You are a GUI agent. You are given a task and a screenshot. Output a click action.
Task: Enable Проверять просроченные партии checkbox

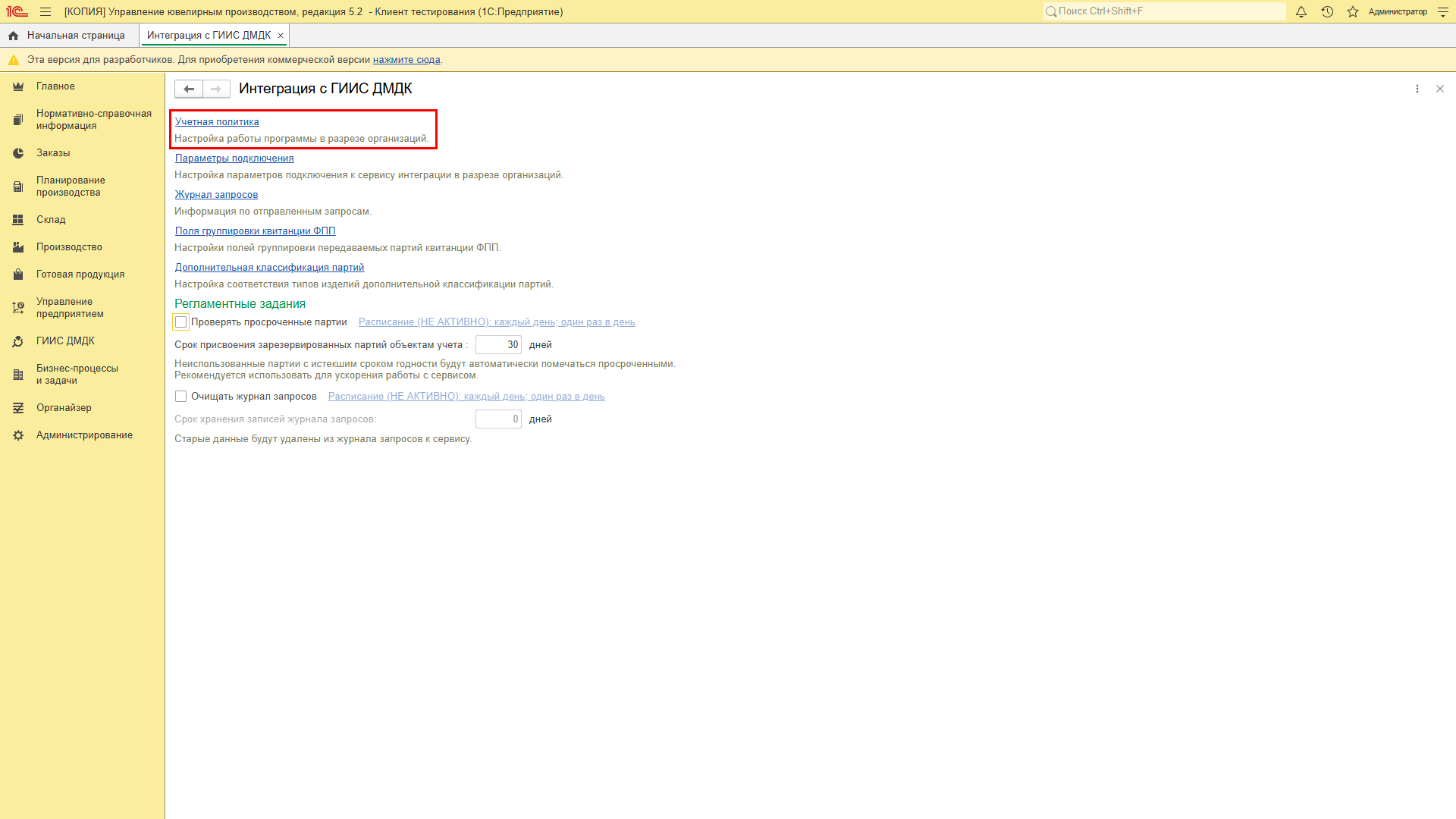tap(181, 322)
